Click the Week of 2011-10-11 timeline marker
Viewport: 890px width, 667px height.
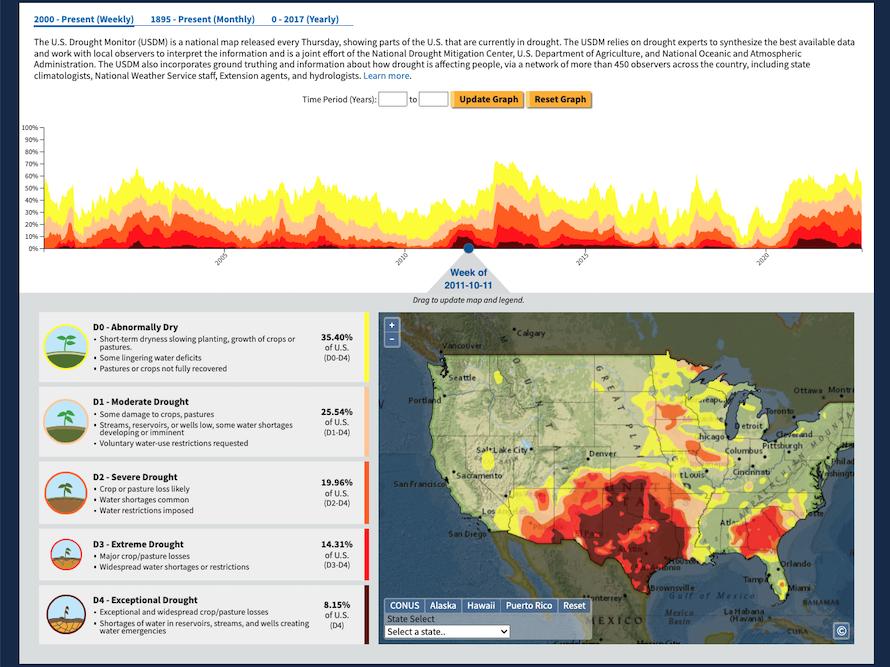click(466, 247)
